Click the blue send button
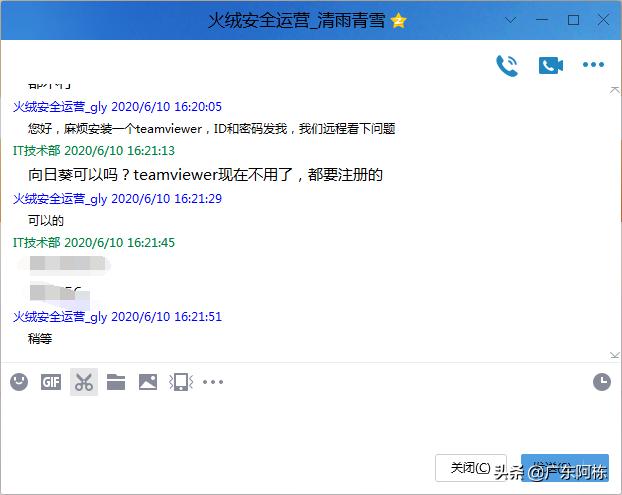 (565, 468)
